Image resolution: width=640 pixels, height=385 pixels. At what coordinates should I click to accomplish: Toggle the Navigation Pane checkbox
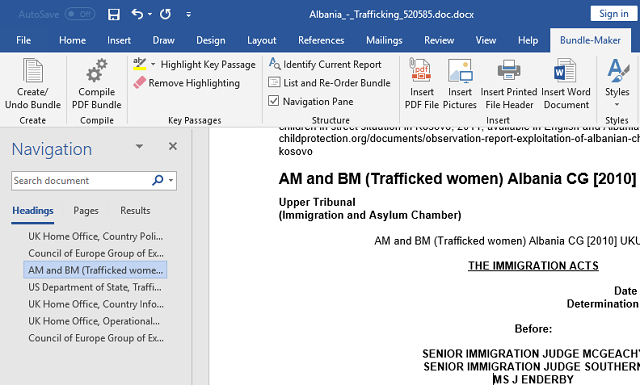click(273, 101)
